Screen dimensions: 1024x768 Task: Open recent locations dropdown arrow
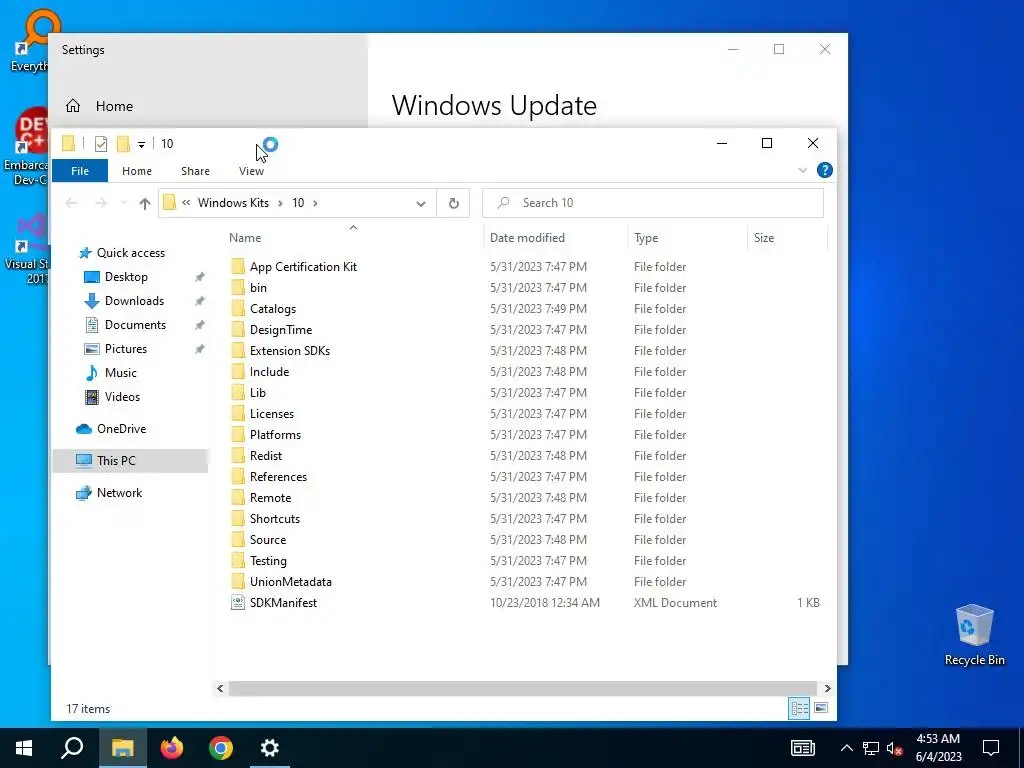coord(123,203)
